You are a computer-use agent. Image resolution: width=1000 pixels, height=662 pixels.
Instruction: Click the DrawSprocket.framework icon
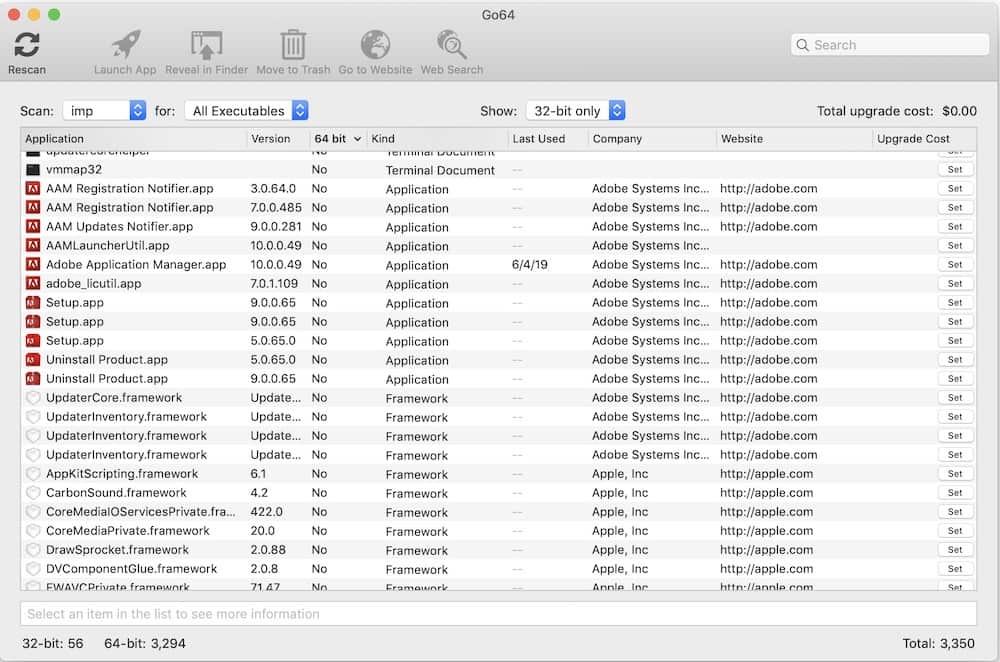click(x=33, y=550)
